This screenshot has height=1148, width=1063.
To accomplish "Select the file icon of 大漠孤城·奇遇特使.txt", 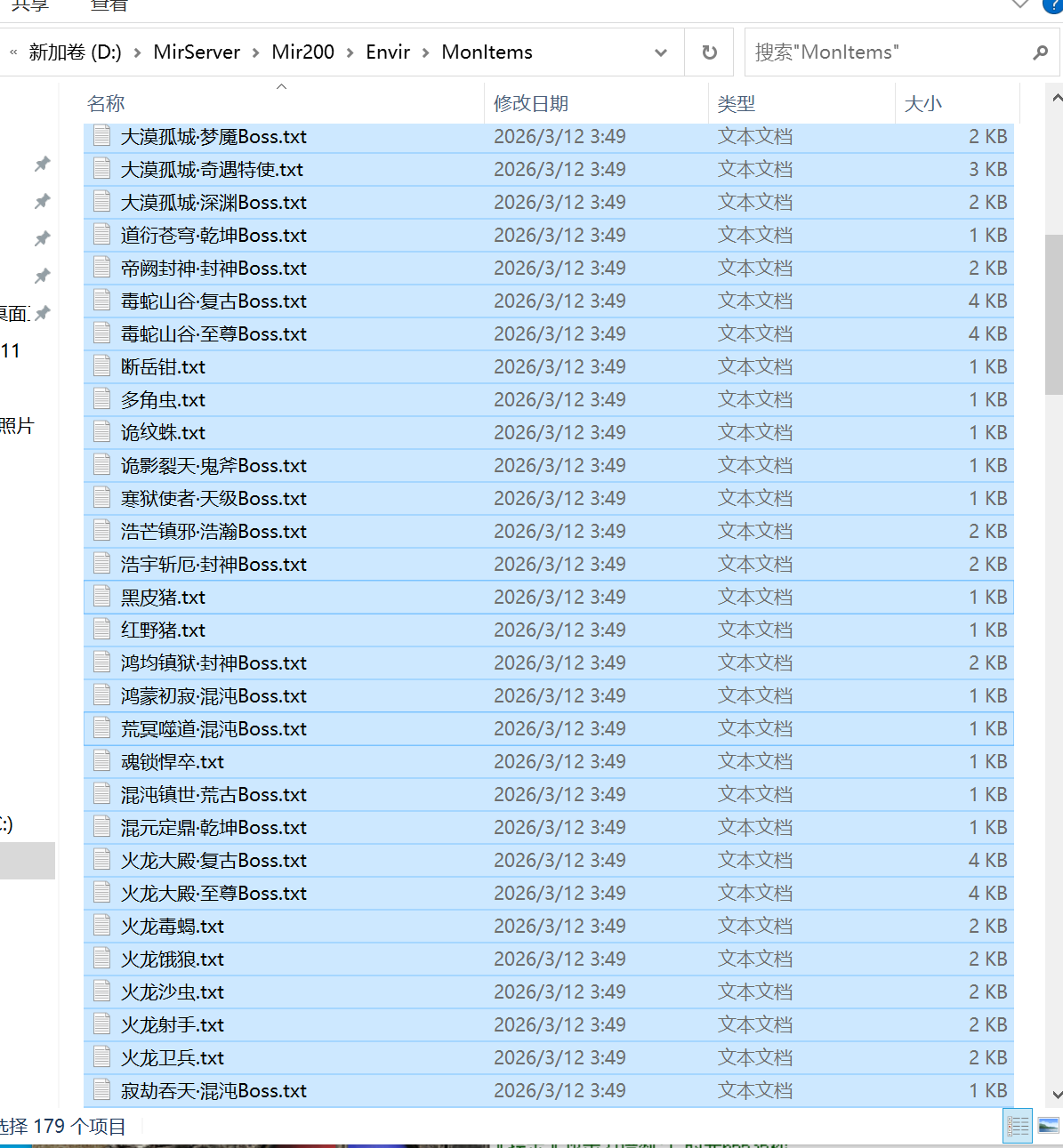I will pos(102,169).
